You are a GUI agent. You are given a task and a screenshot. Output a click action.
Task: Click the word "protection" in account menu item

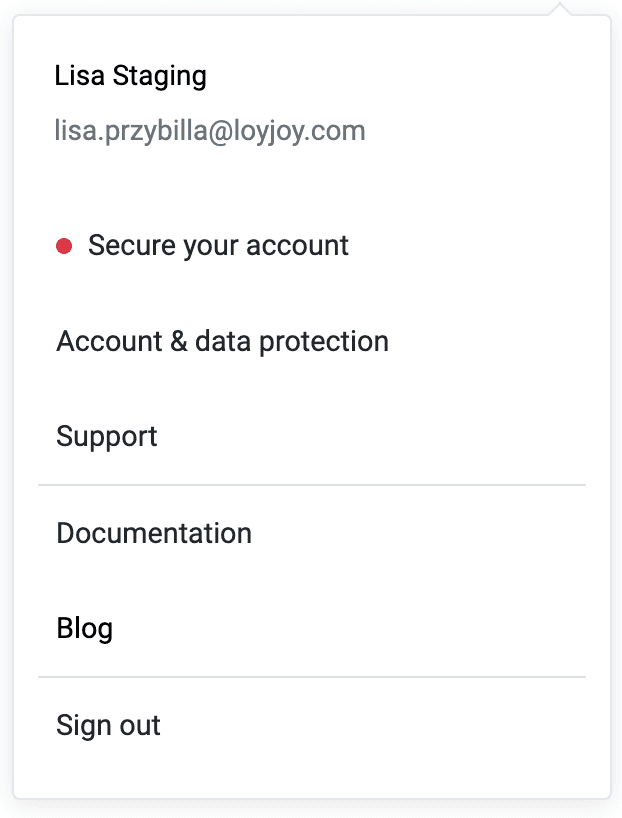coord(324,342)
